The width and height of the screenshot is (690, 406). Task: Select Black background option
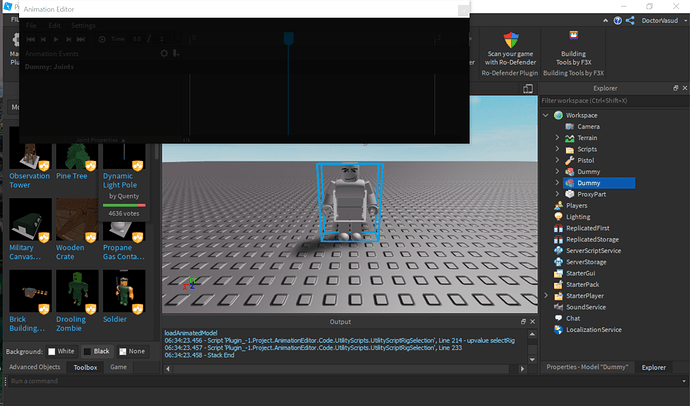pyautogui.click(x=97, y=351)
